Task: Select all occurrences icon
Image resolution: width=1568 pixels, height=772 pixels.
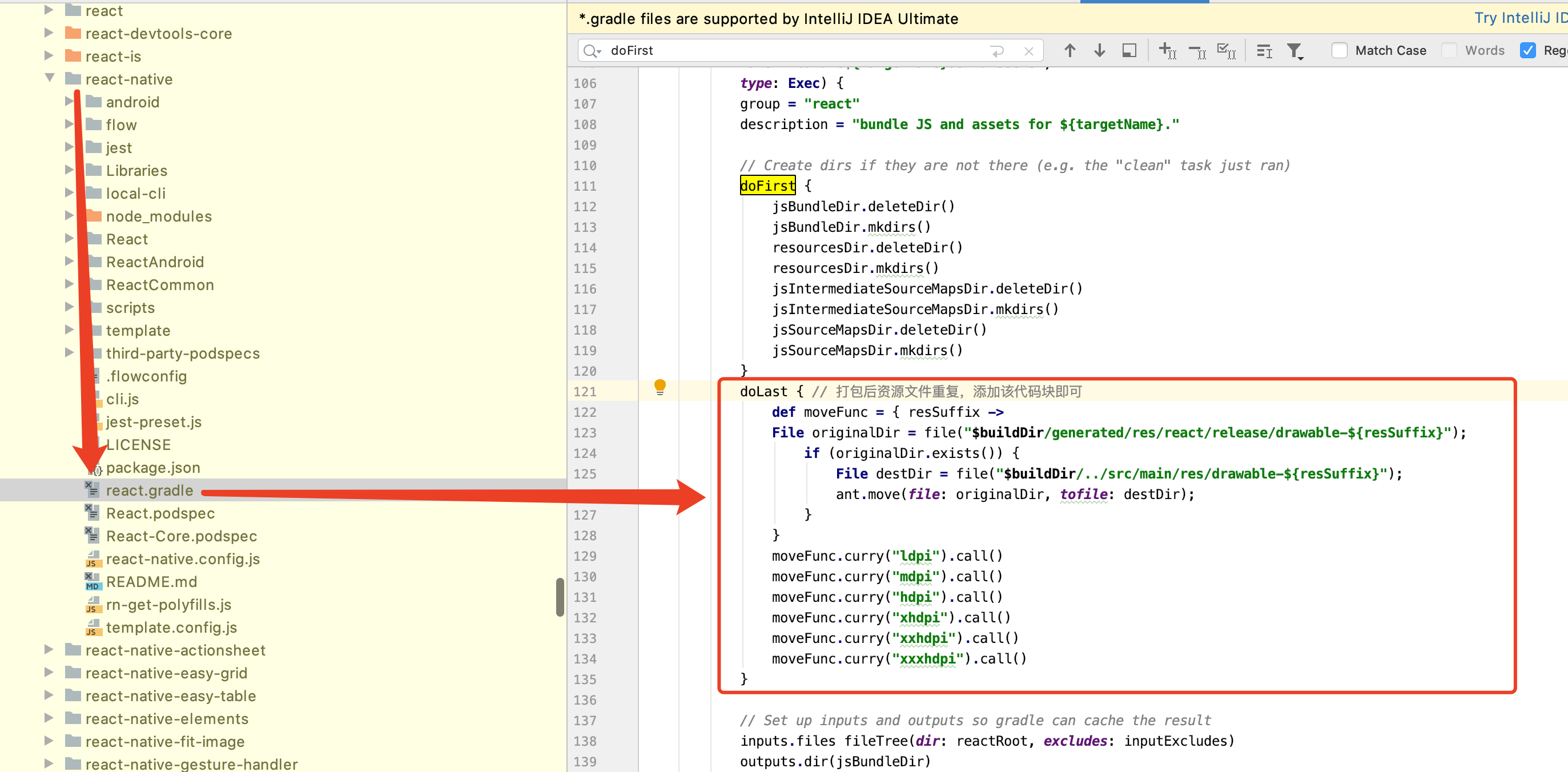Action: click(x=1226, y=50)
